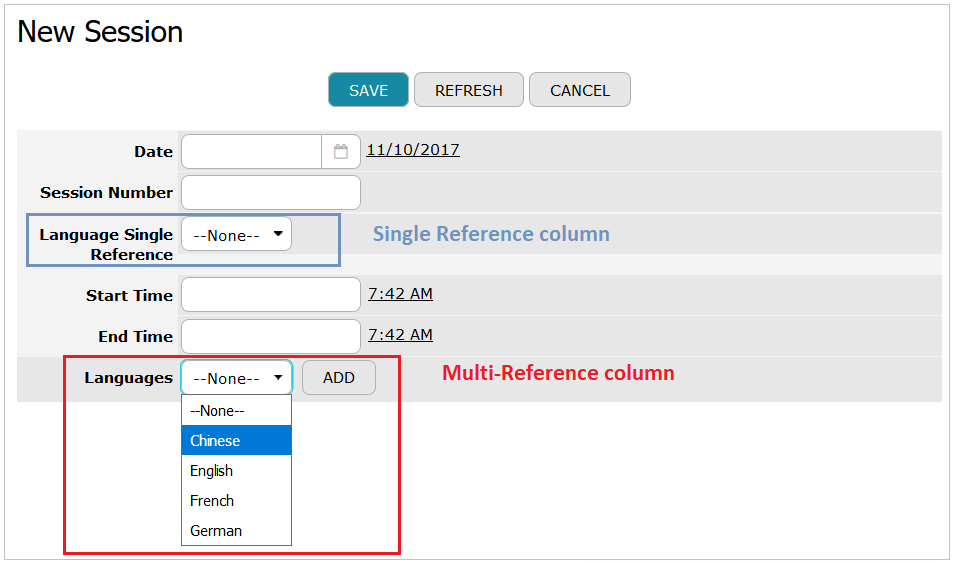The width and height of the screenshot is (953, 563).
Task: Click the 7:42 AM link next to Start Time
Action: (401, 294)
